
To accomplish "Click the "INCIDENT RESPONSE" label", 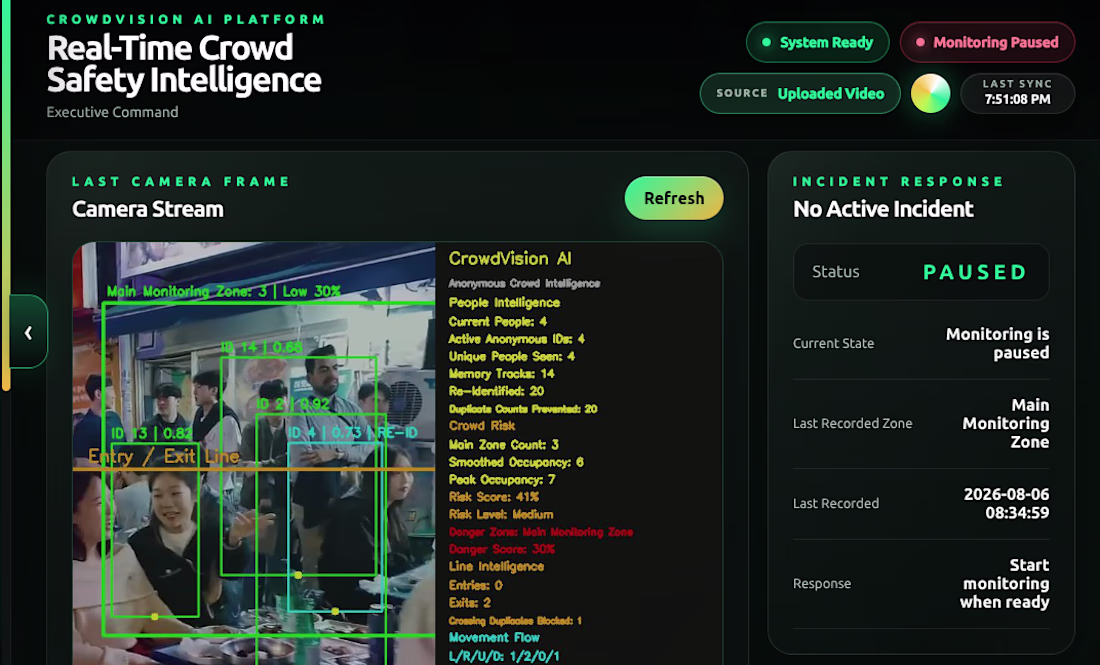I will 898,182.
